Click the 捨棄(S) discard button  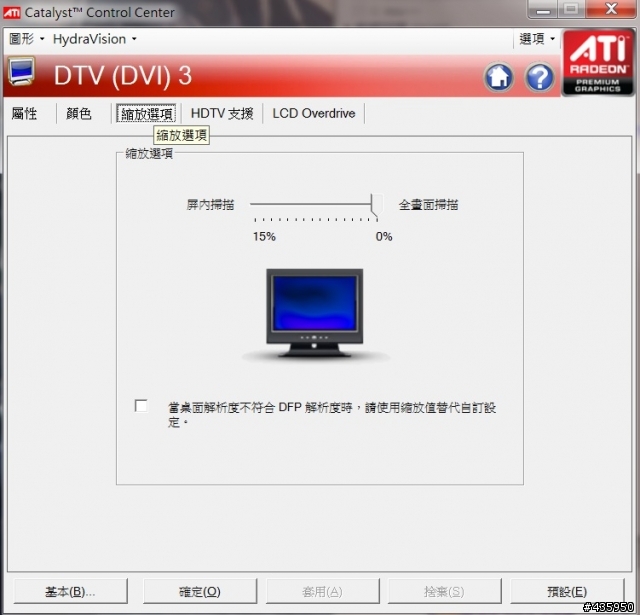click(x=444, y=591)
